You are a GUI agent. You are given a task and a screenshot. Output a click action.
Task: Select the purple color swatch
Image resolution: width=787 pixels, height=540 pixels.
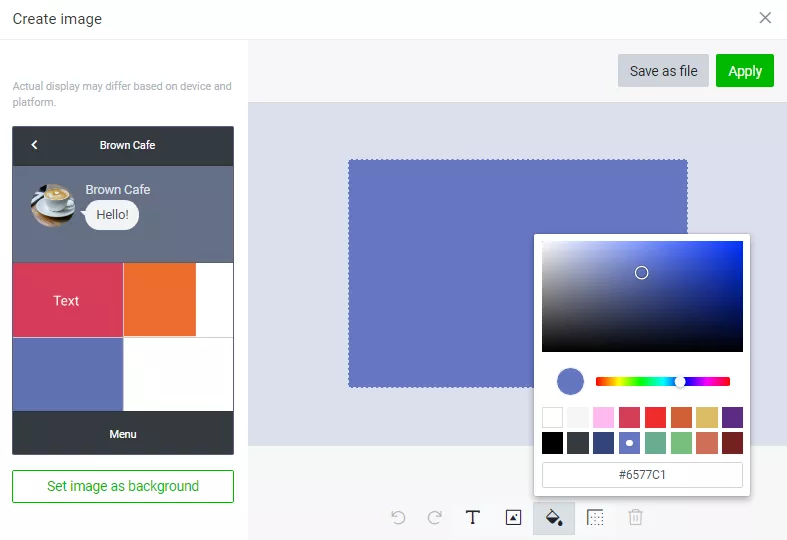(x=732, y=418)
